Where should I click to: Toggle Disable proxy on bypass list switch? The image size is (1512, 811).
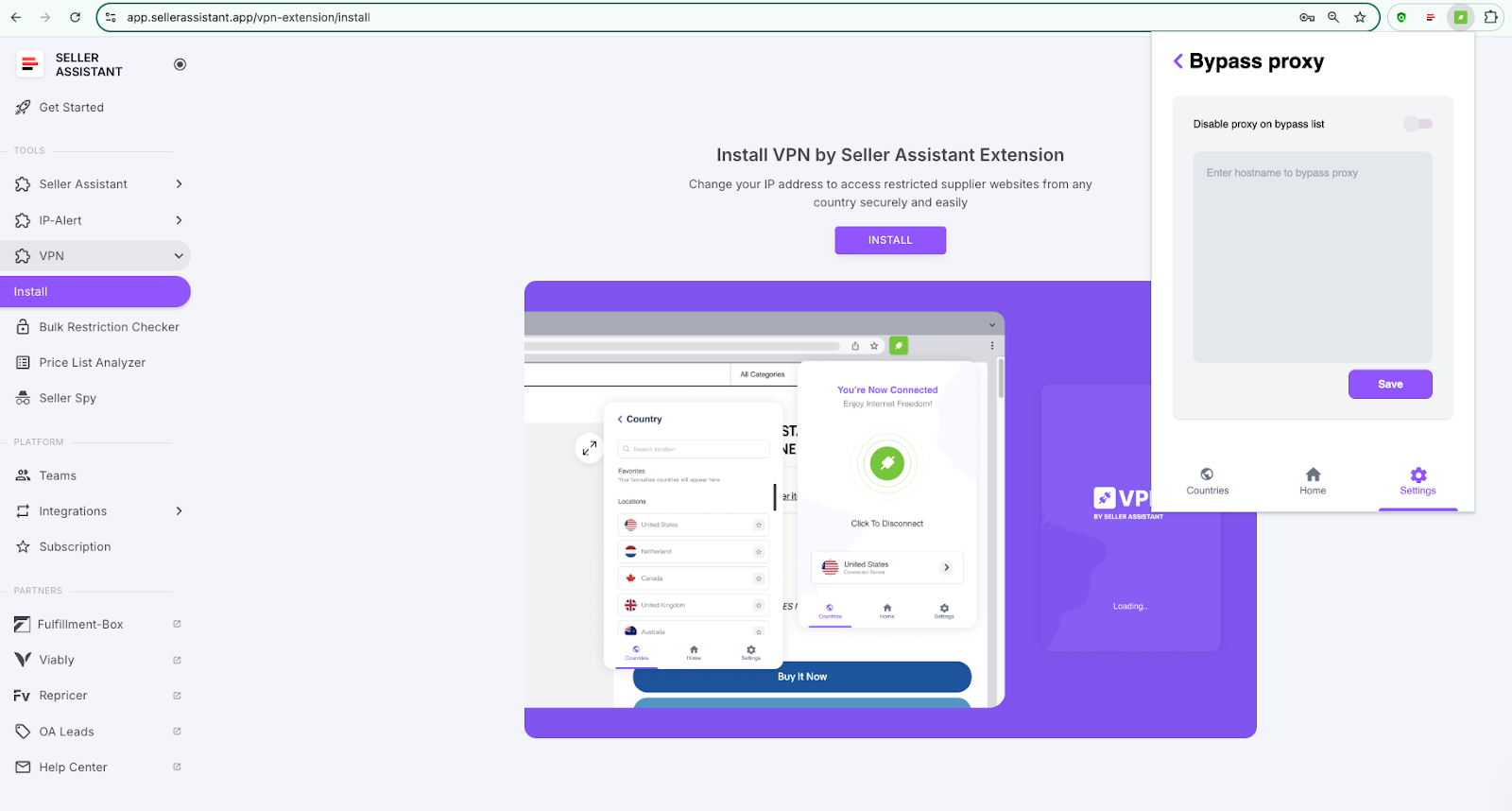click(1417, 124)
